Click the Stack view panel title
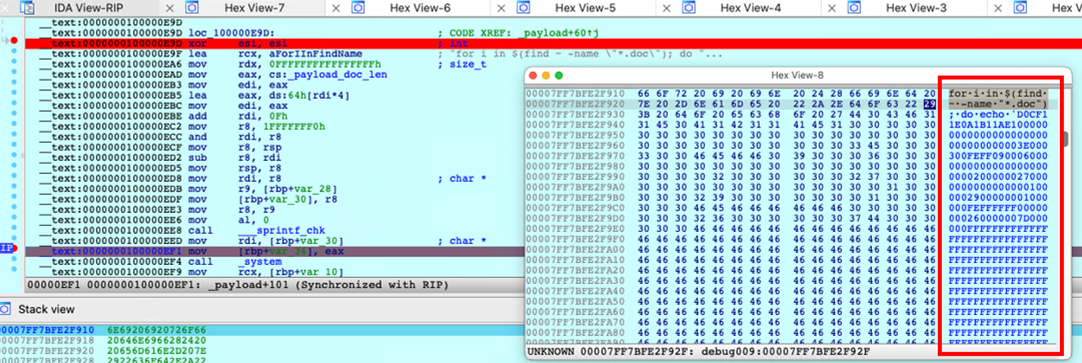Image resolution: width=1082 pixels, height=363 pixels. [47, 308]
